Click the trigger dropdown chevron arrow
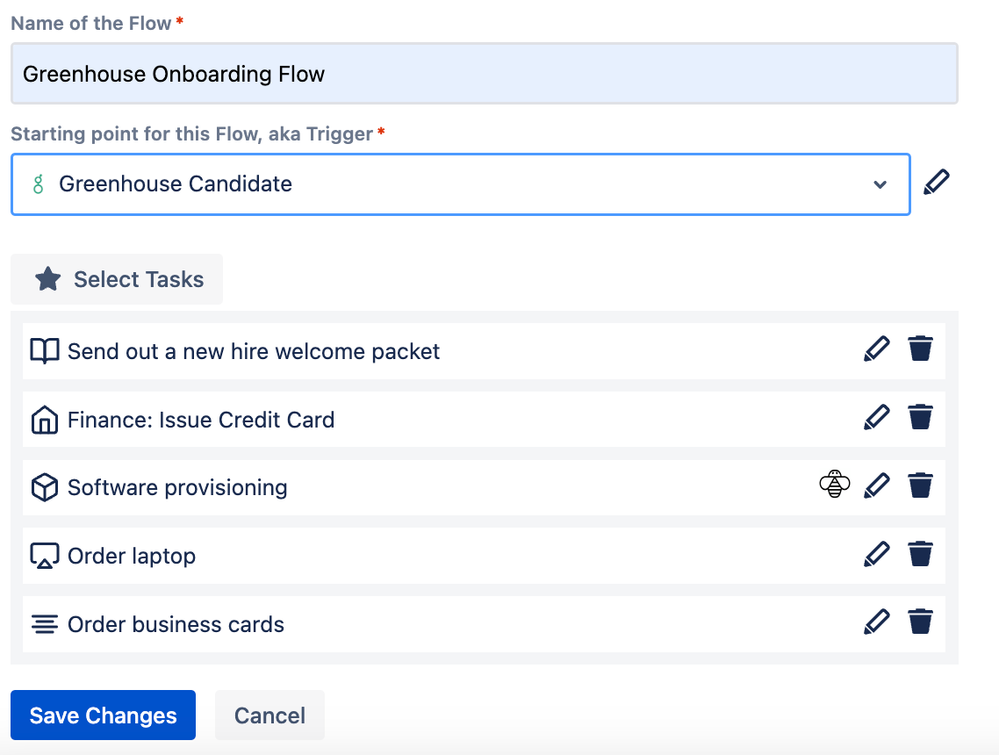 (880, 185)
